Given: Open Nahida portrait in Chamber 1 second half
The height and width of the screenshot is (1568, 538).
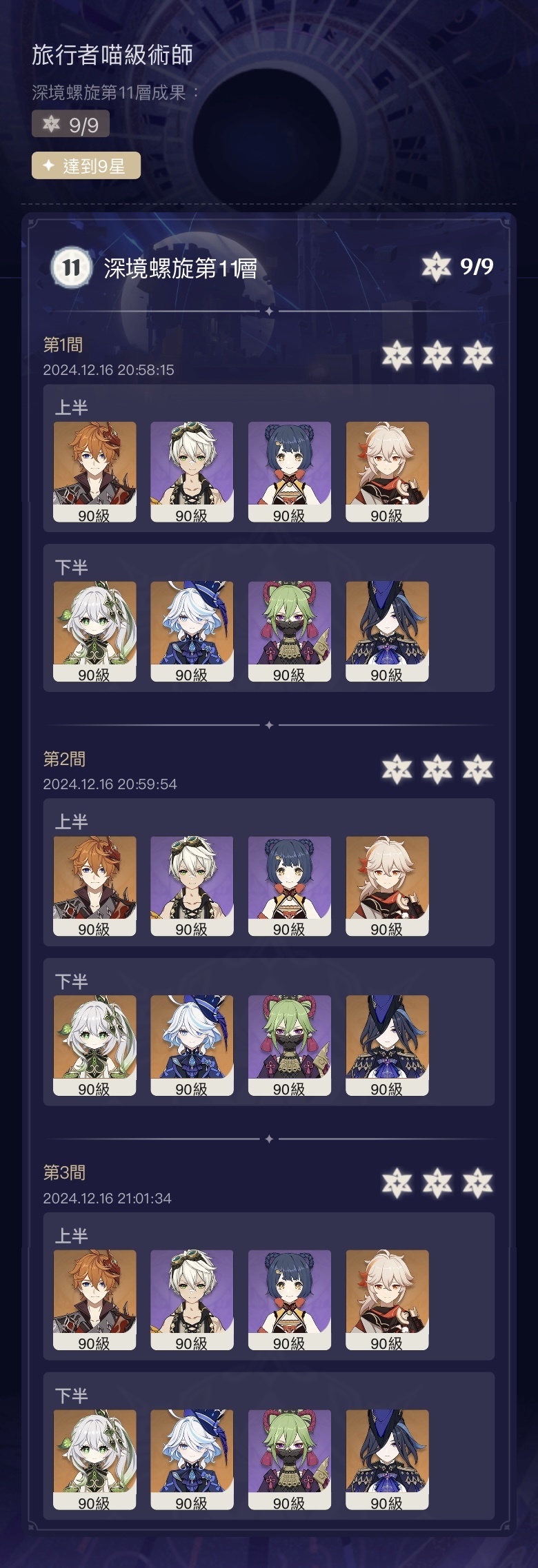Looking at the screenshot, I should [94, 631].
